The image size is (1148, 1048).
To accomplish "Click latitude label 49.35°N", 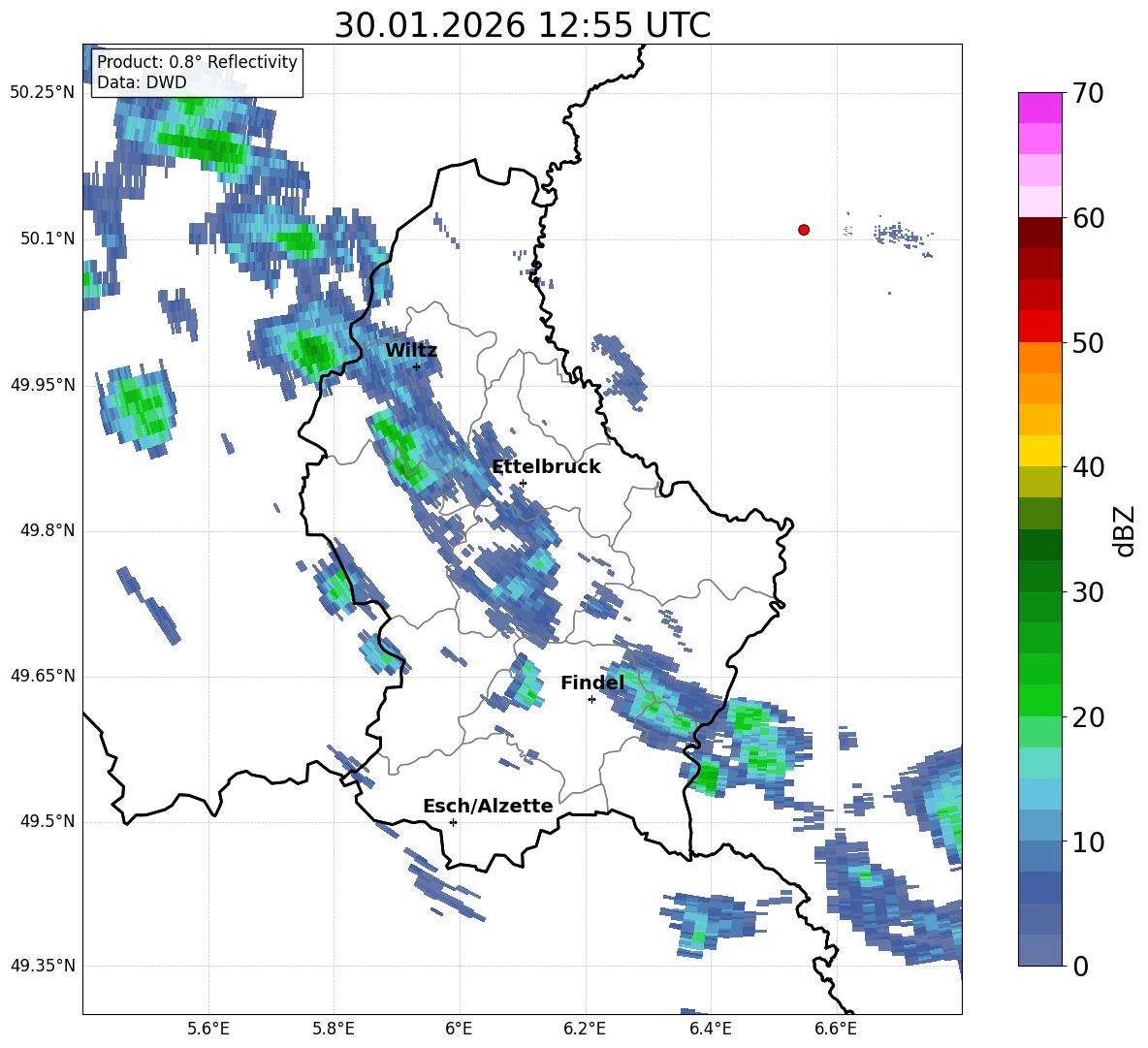I will [x=43, y=966].
